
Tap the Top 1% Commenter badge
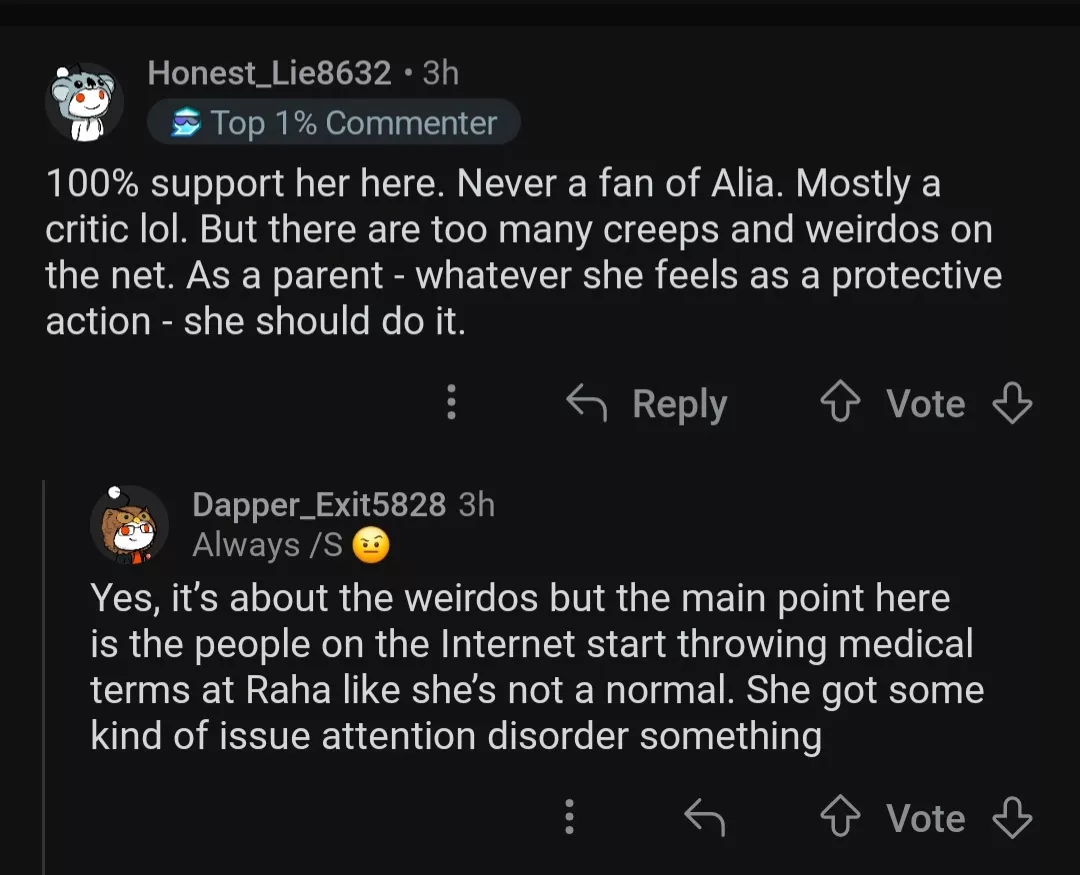click(333, 123)
